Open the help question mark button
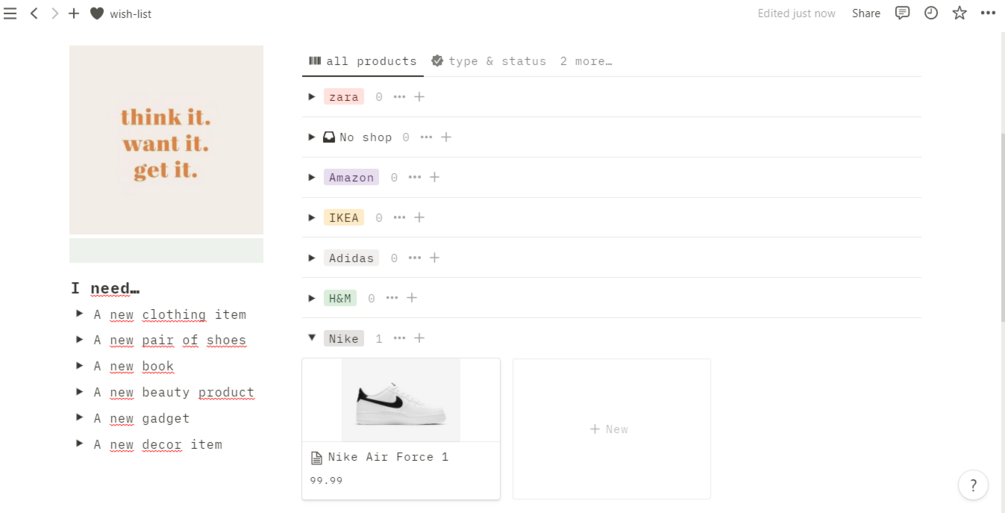 point(973,485)
